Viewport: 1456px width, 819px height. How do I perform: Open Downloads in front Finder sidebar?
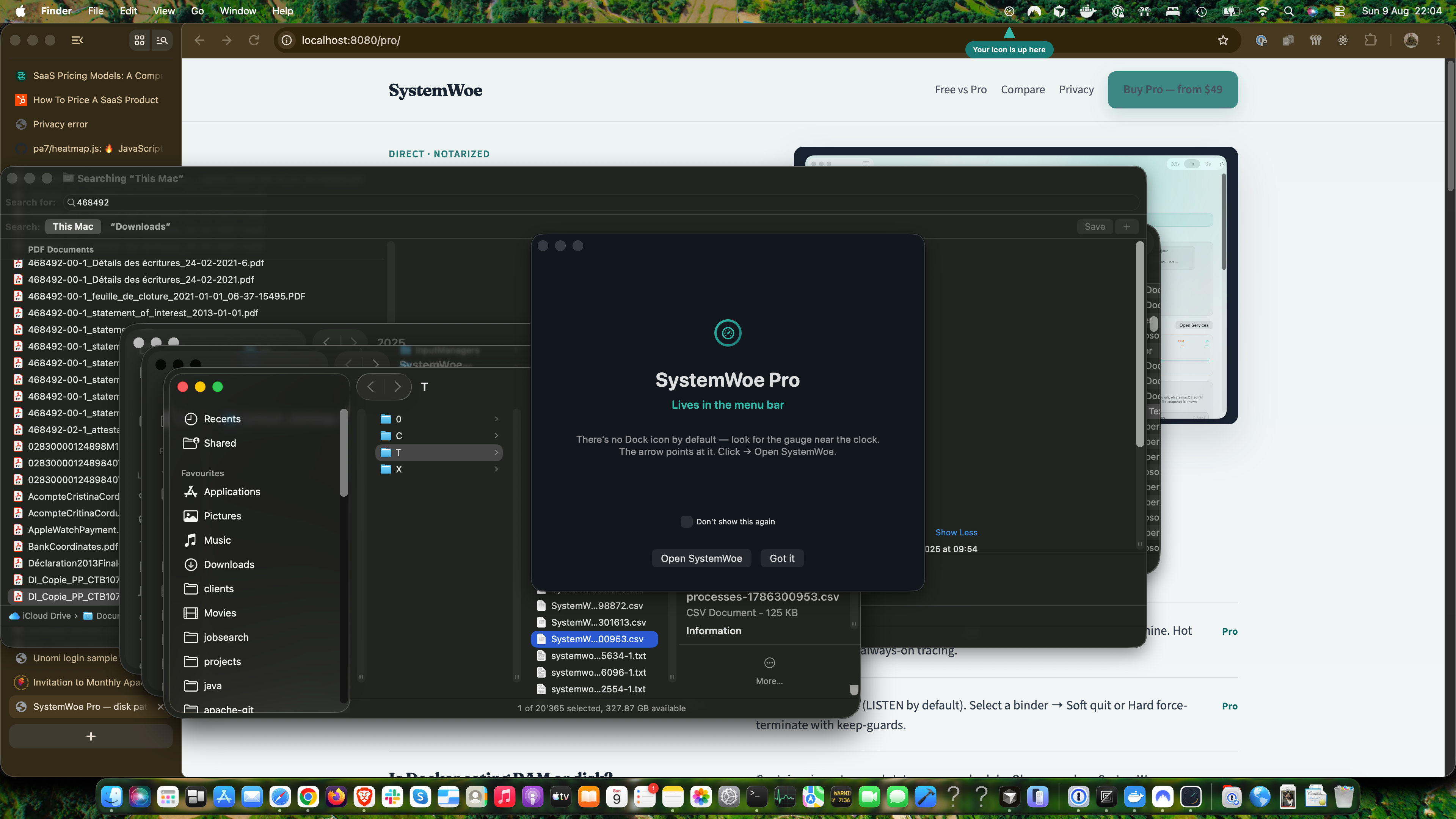click(x=229, y=564)
